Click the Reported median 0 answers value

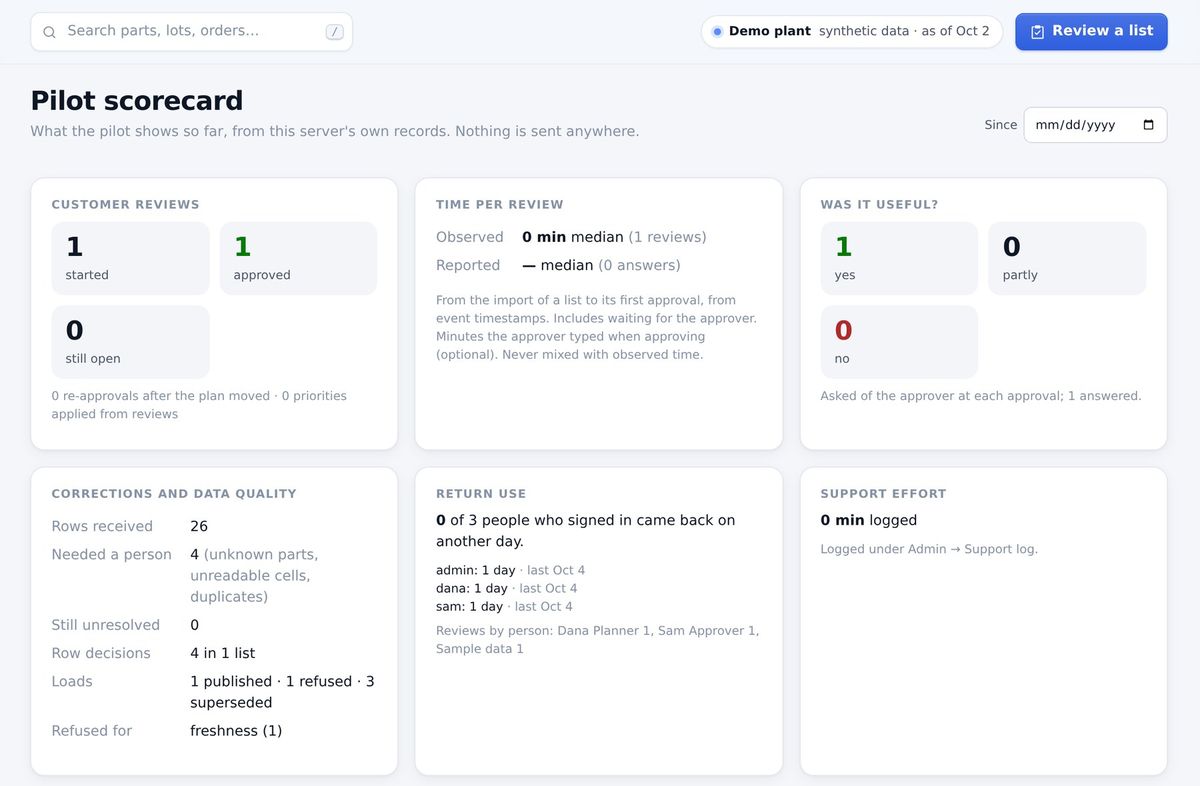(601, 265)
